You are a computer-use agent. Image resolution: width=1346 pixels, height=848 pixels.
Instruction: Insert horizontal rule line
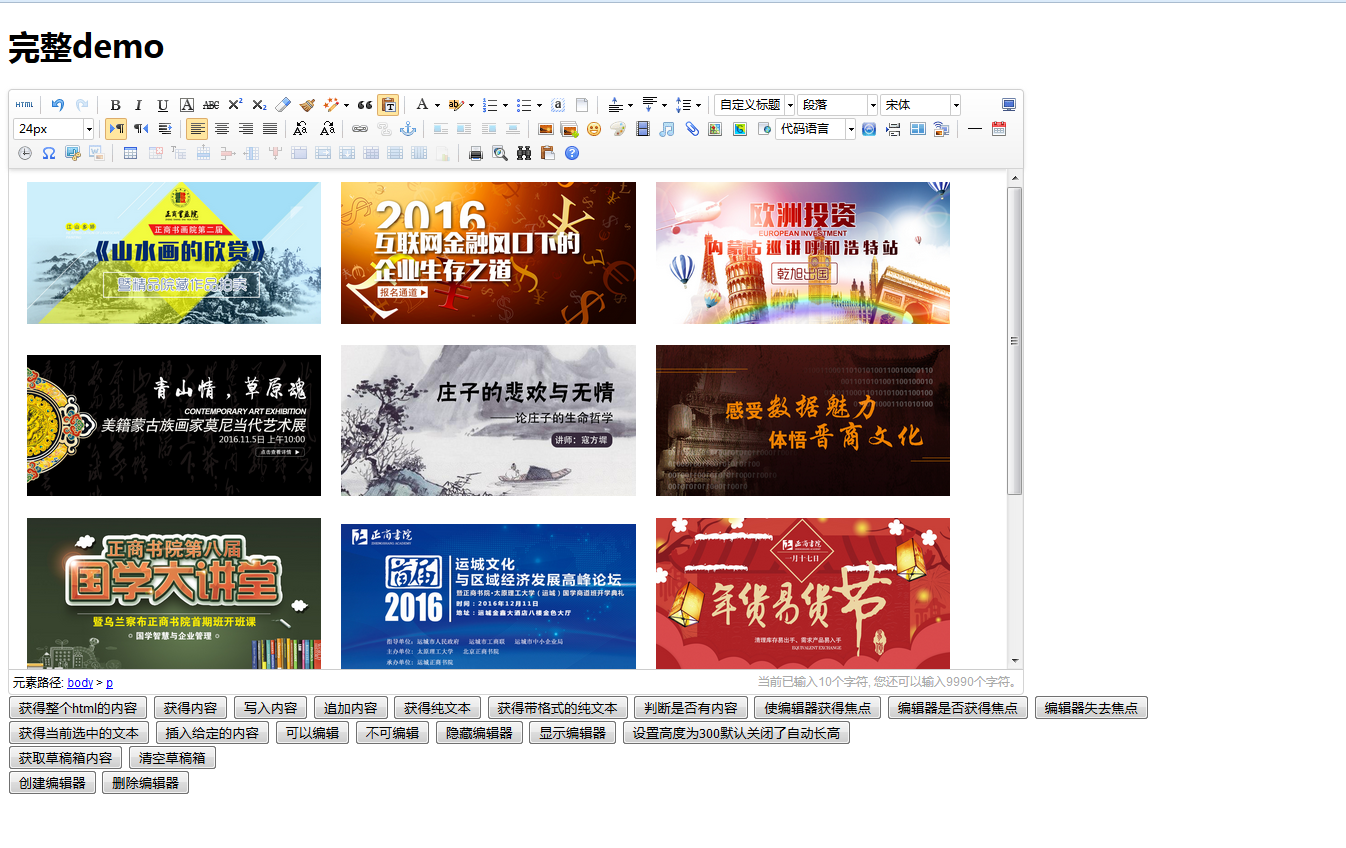coord(975,129)
